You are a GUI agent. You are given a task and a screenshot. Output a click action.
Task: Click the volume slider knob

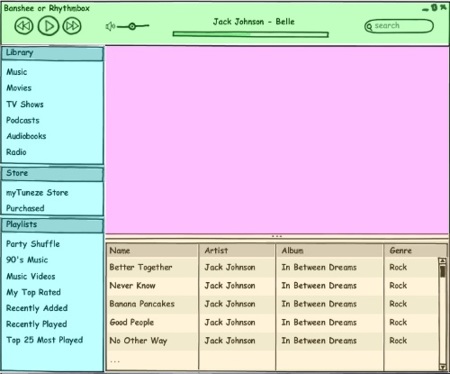132,26
